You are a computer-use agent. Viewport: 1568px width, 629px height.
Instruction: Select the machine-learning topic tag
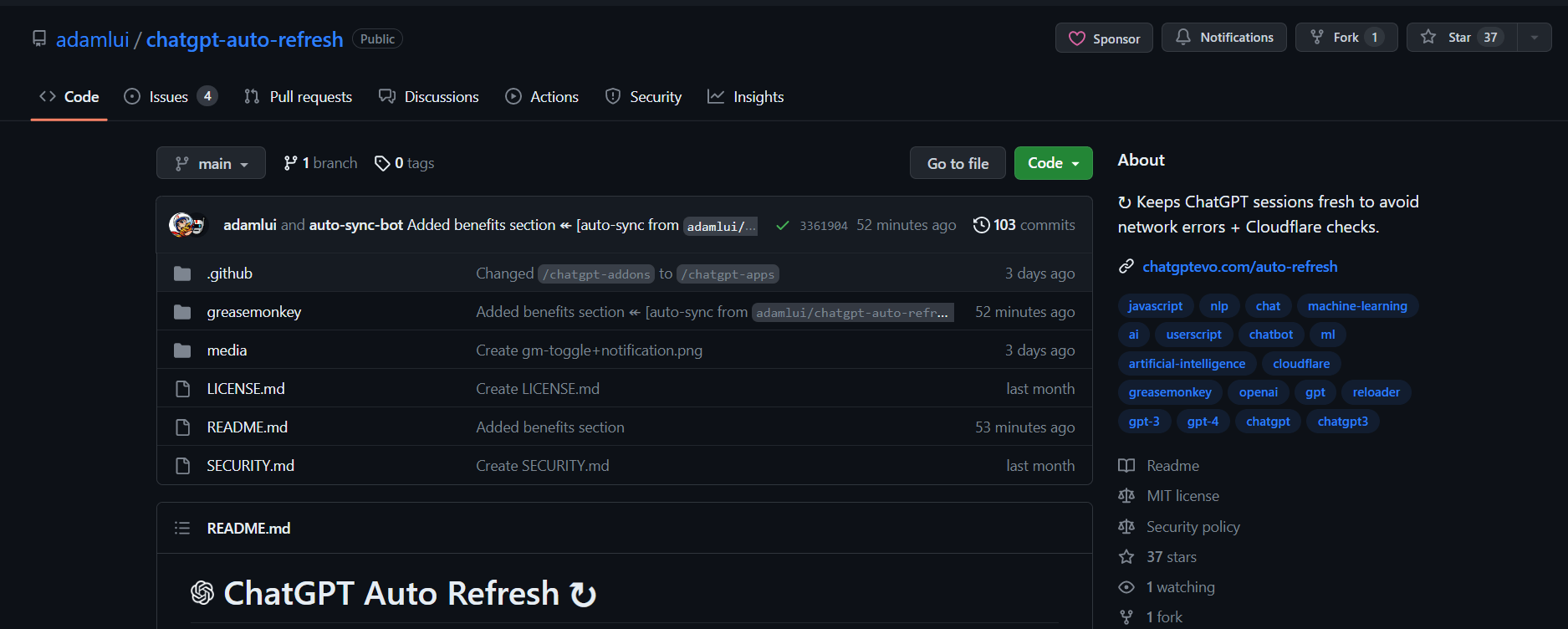[x=1357, y=306]
